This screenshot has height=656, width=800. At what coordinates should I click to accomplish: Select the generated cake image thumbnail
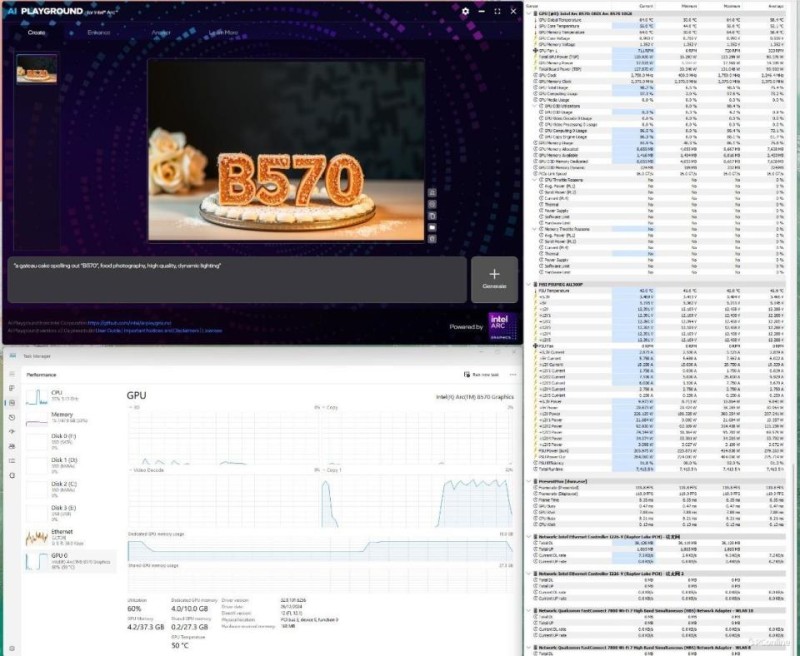(37, 69)
